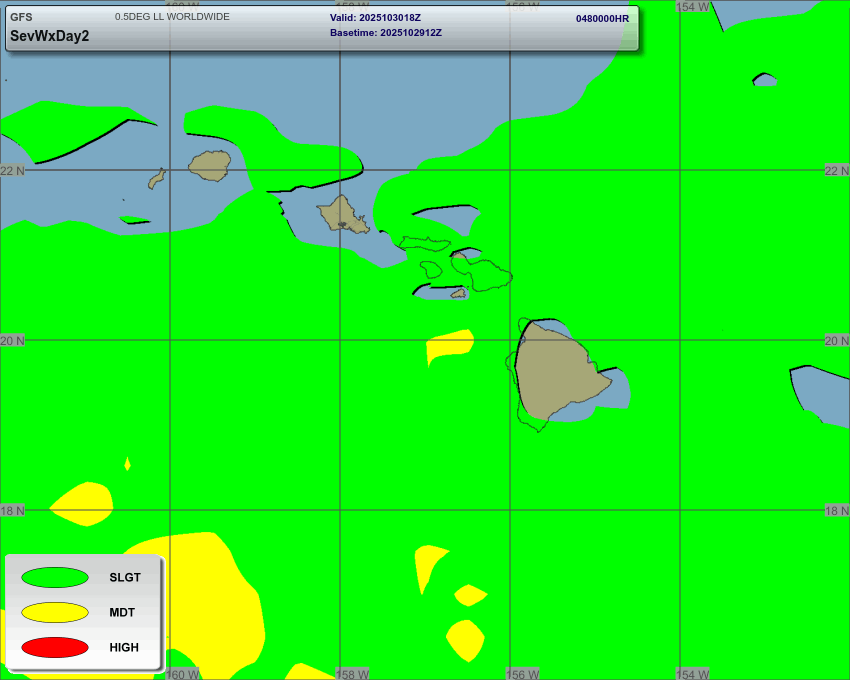The width and height of the screenshot is (850, 680).
Task: Click the yellow MDT patch near 20 N
Action: tap(449, 346)
